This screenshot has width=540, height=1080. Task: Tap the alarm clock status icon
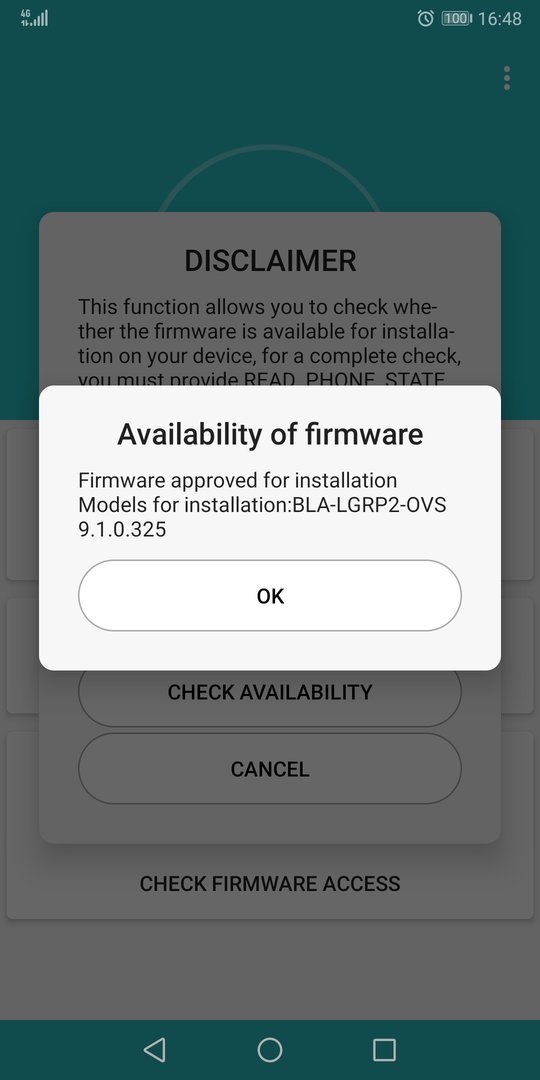click(x=425, y=19)
